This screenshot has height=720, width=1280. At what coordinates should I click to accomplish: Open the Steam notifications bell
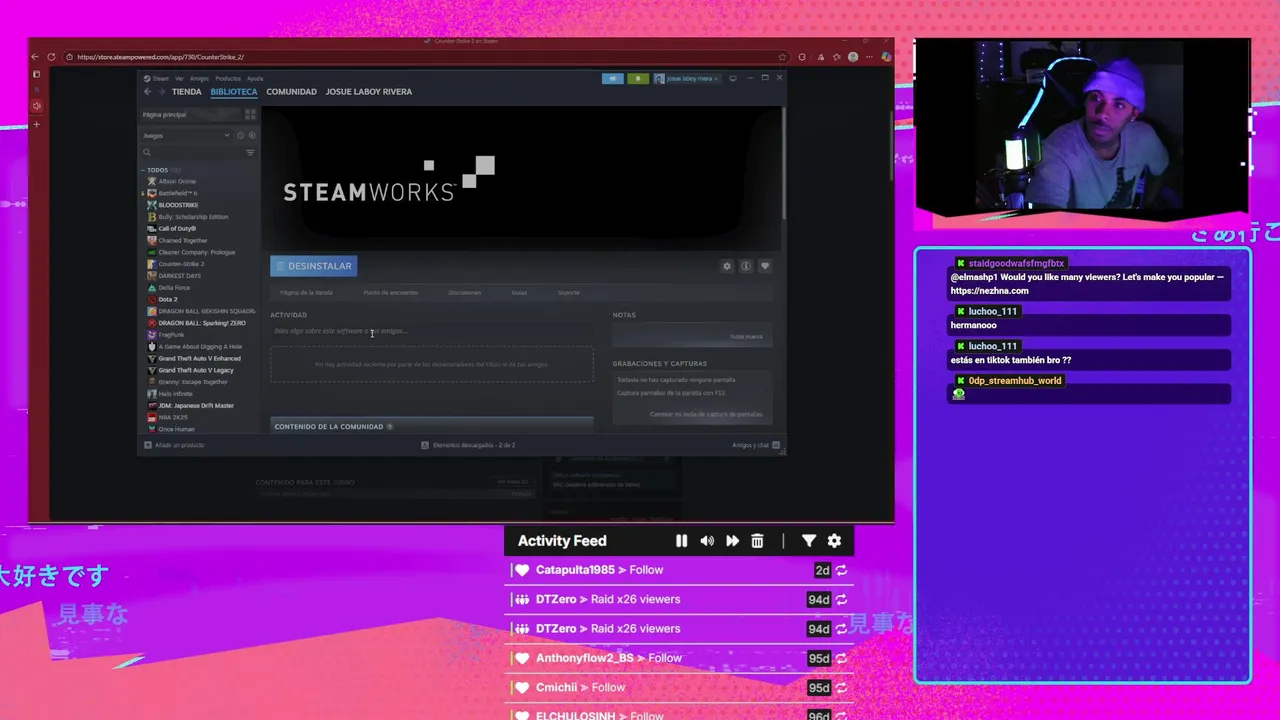[638, 78]
